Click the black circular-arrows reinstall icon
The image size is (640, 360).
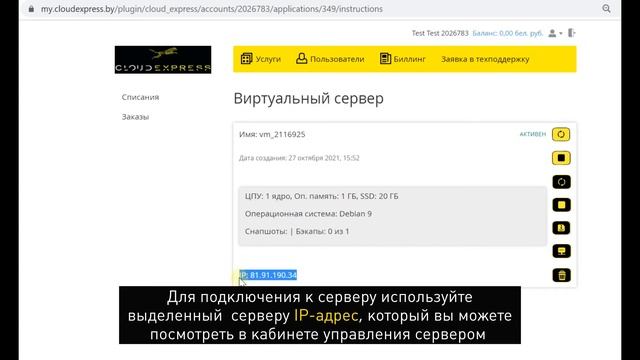(561, 182)
